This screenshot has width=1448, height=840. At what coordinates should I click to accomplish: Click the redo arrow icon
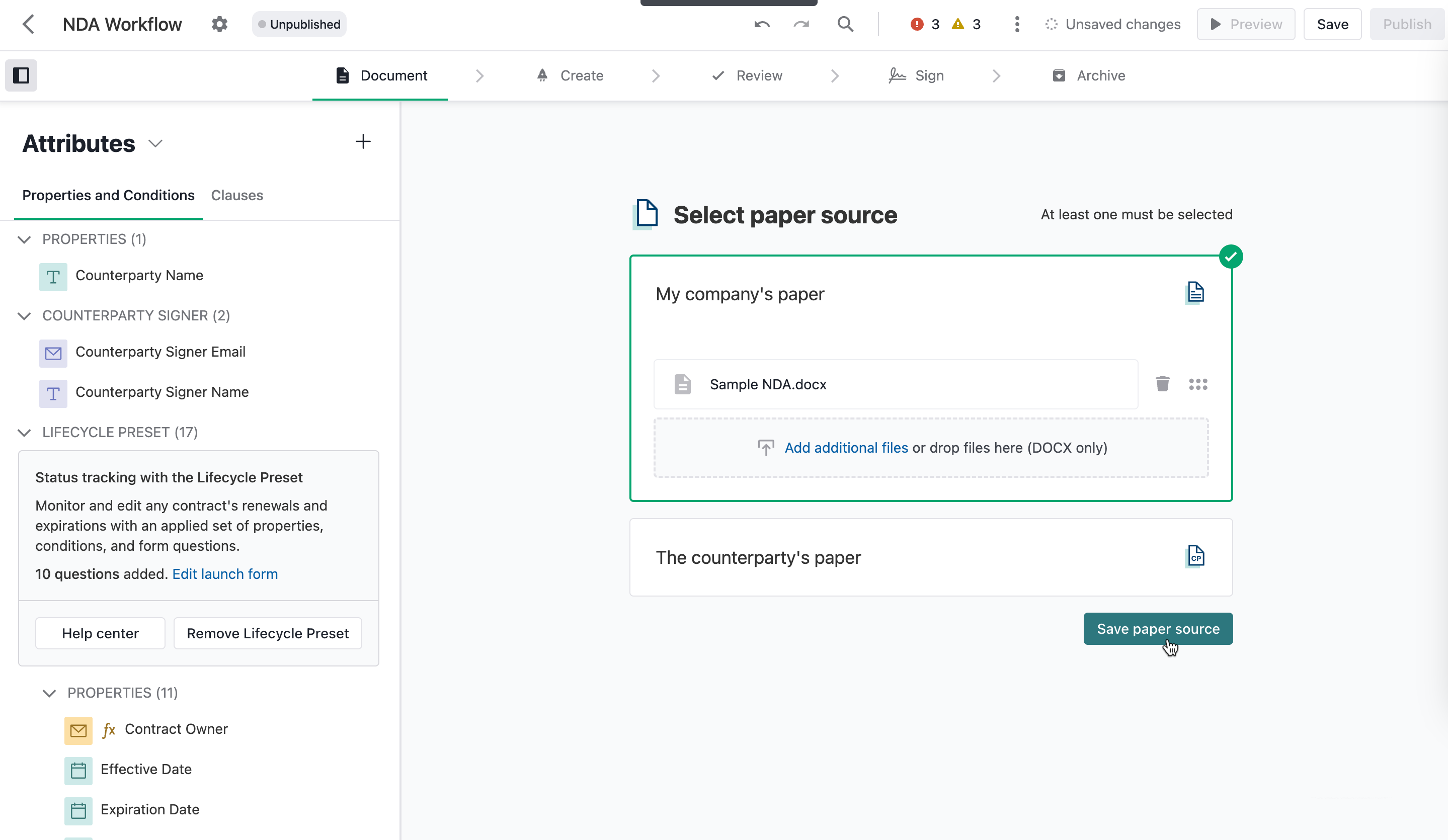801,24
